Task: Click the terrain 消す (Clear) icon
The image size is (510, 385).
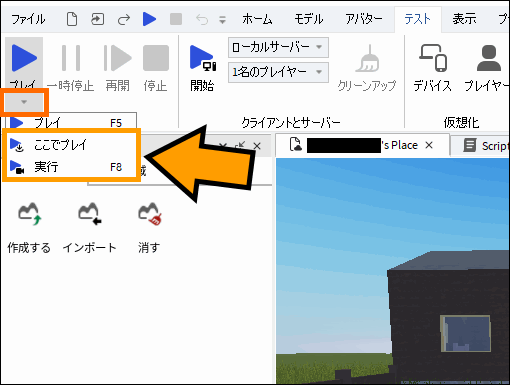Action: click(149, 214)
